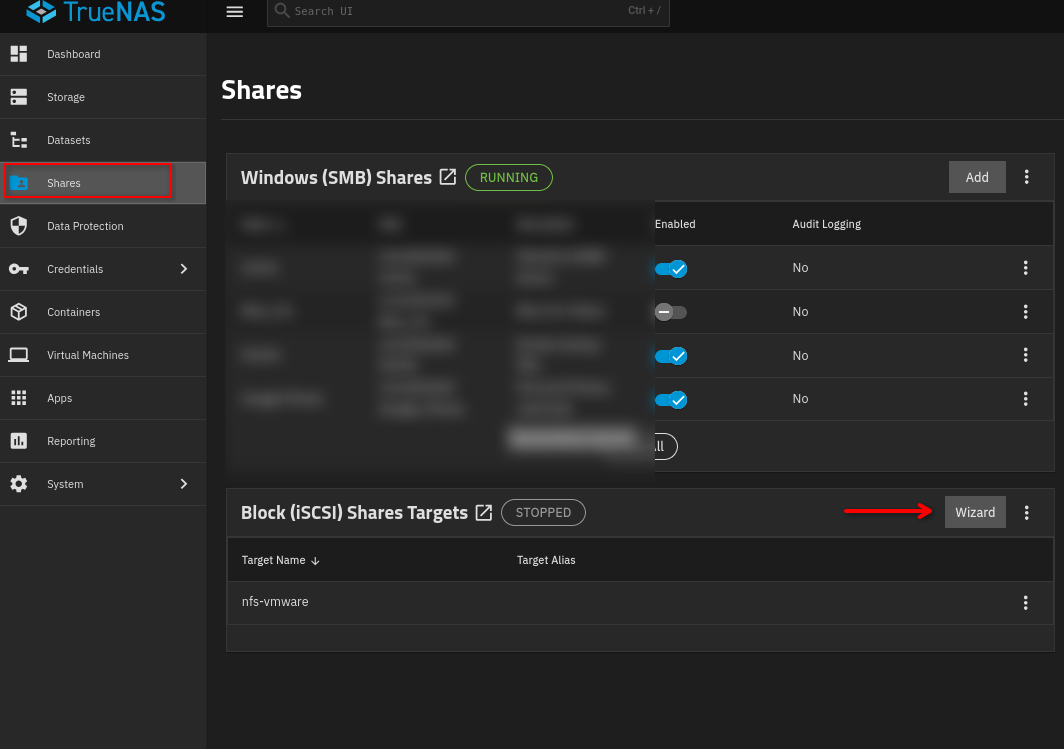Add a new SMB share
This screenshot has width=1064, height=749.
[977, 177]
